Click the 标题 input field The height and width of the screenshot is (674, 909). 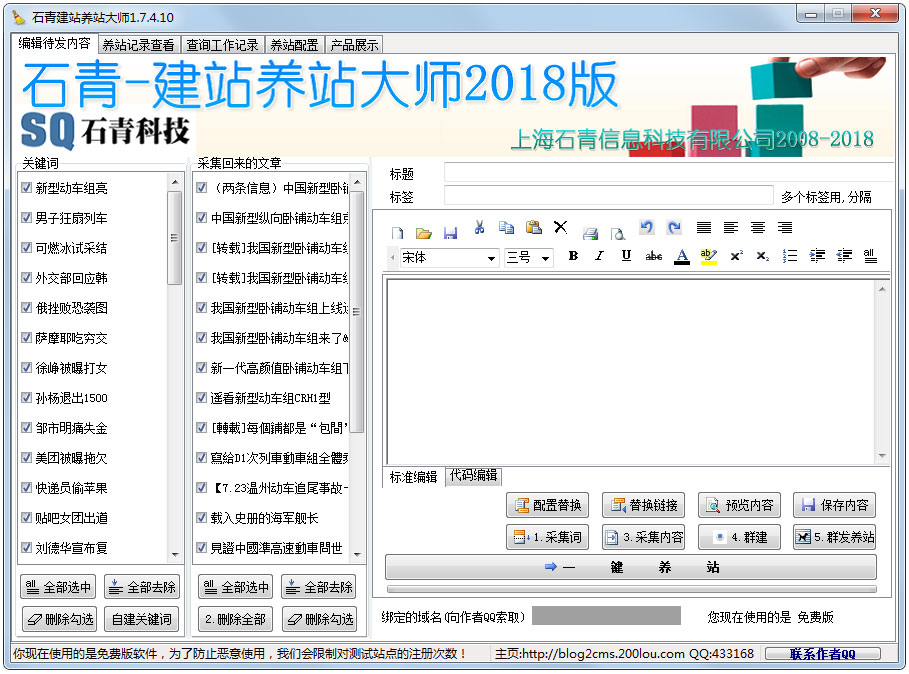coord(668,172)
